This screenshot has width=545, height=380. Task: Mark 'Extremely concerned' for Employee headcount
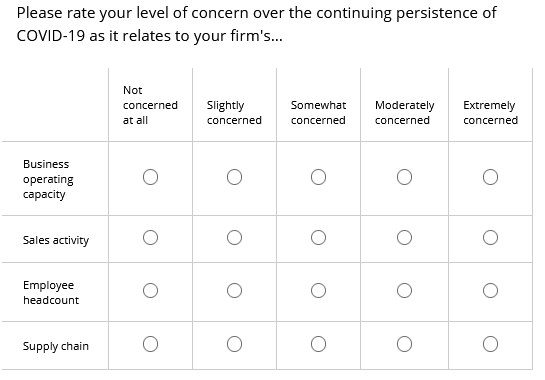coord(490,291)
